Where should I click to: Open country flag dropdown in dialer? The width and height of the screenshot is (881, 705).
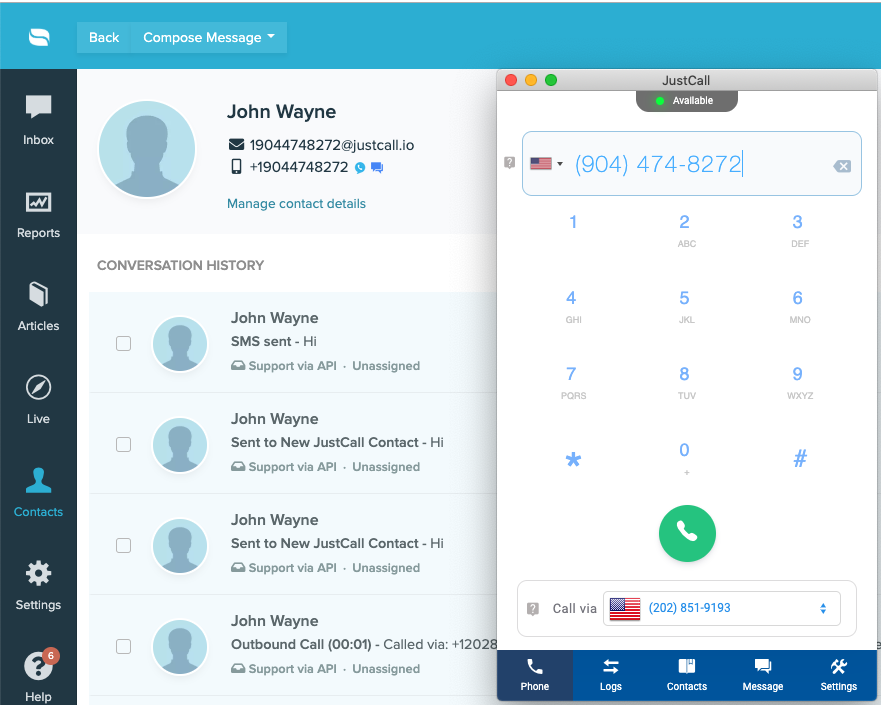coord(546,163)
